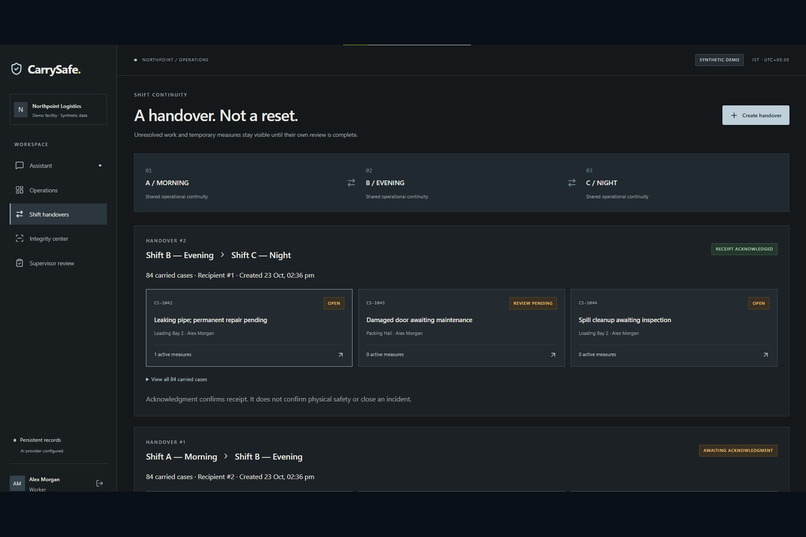
Task: Click 'Loading Bay 2 · Alex Morgan' on Leaking pipe card
Action: tap(184, 333)
